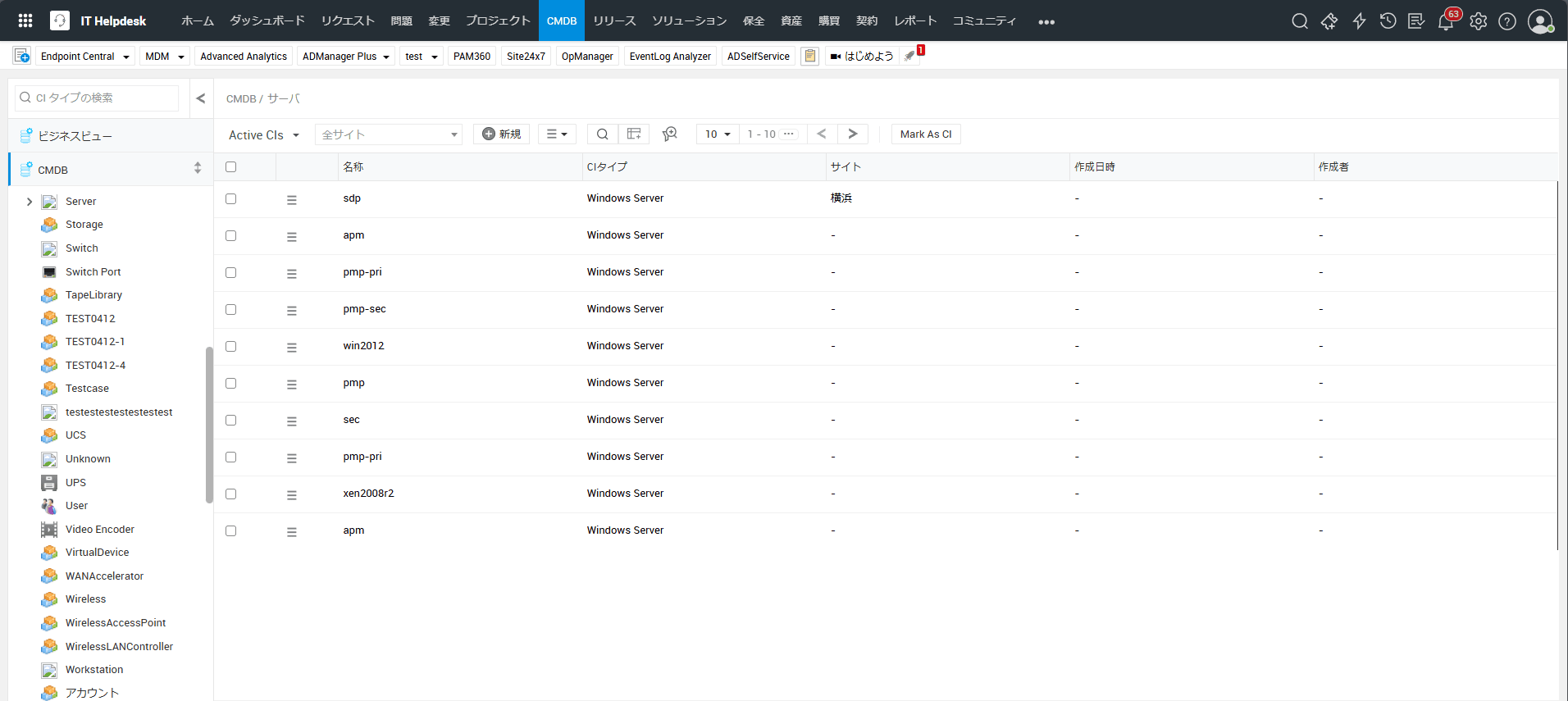Open the Active CIs filter dropdown
Viewport: 1568px width, 701px height.
point(264,135)
